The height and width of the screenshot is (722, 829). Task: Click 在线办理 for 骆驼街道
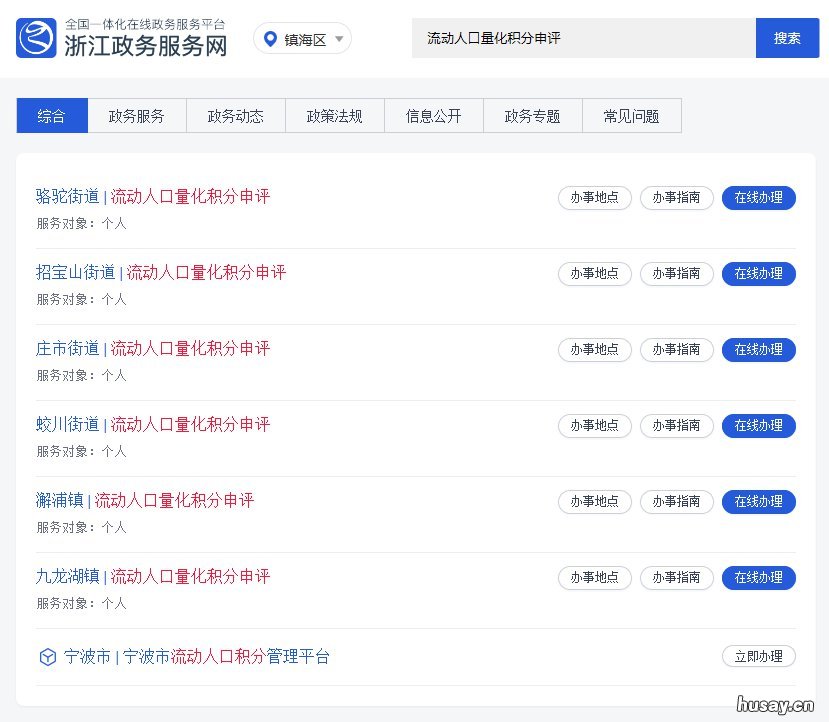[x=758, y=198]
